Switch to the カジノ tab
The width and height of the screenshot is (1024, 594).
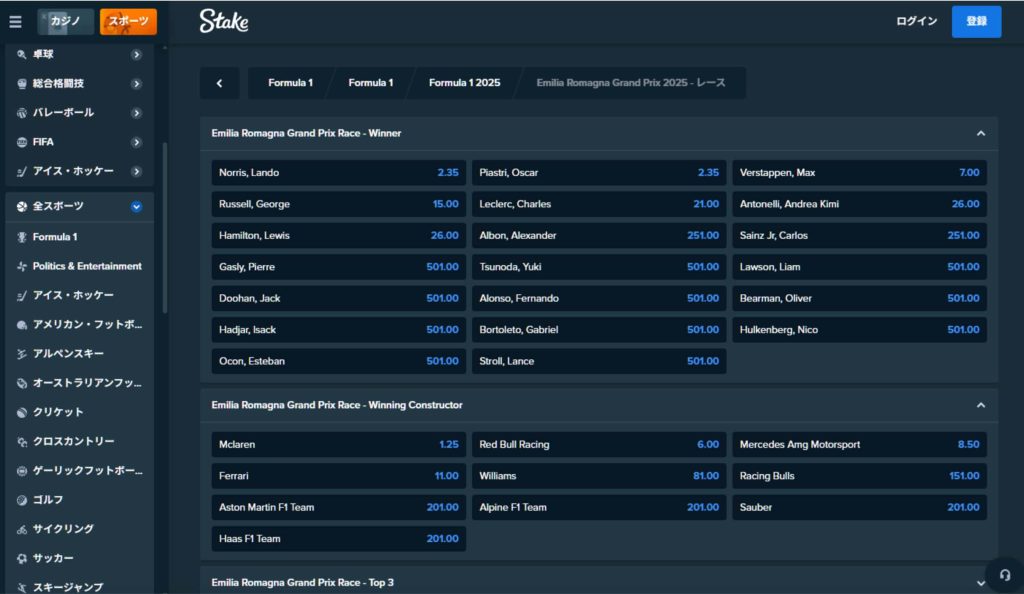point(65,22)
